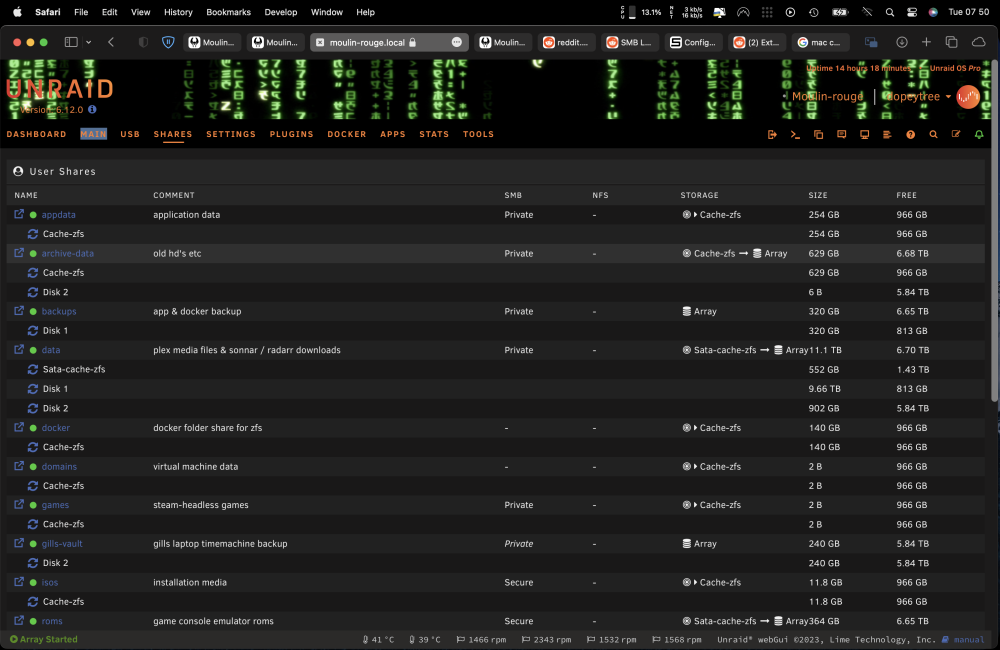The height and width of the screenshot is (650, 1000).
Task: Open the file manager icon in toolbar
Action: coord(818,135)
